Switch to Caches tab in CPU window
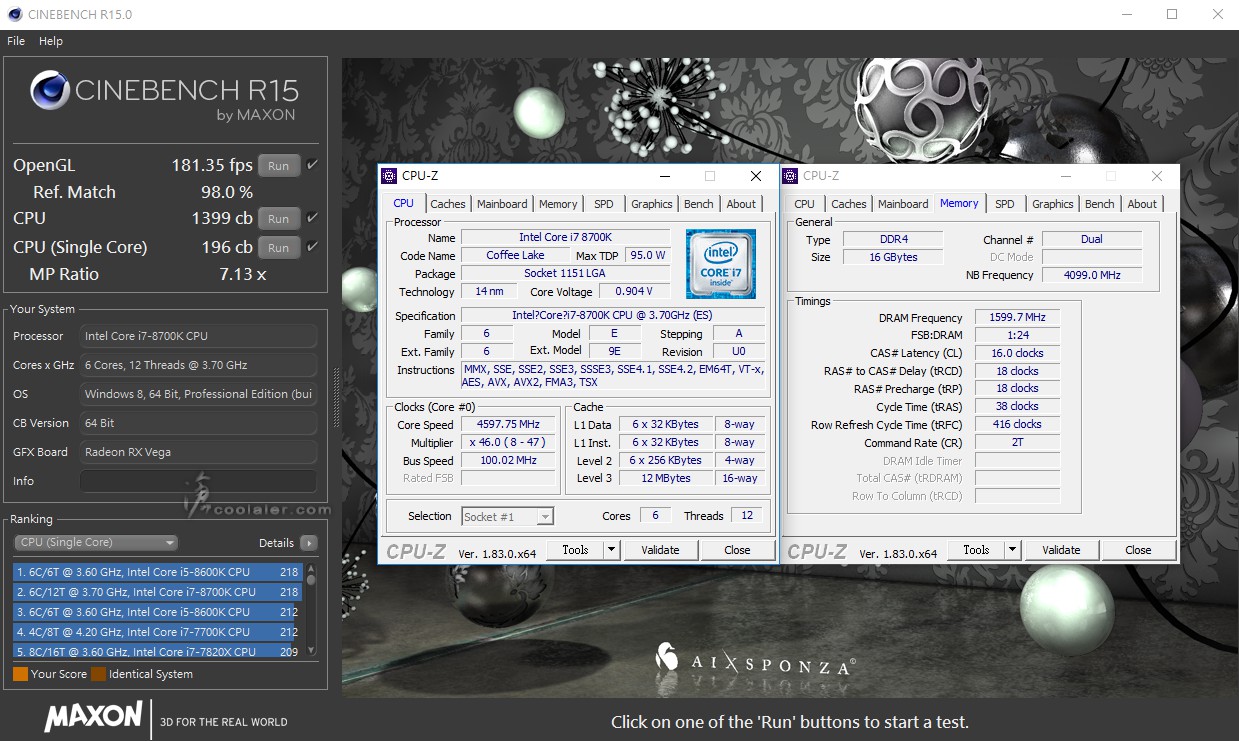The image size is (1239, 741). point(448,204)
